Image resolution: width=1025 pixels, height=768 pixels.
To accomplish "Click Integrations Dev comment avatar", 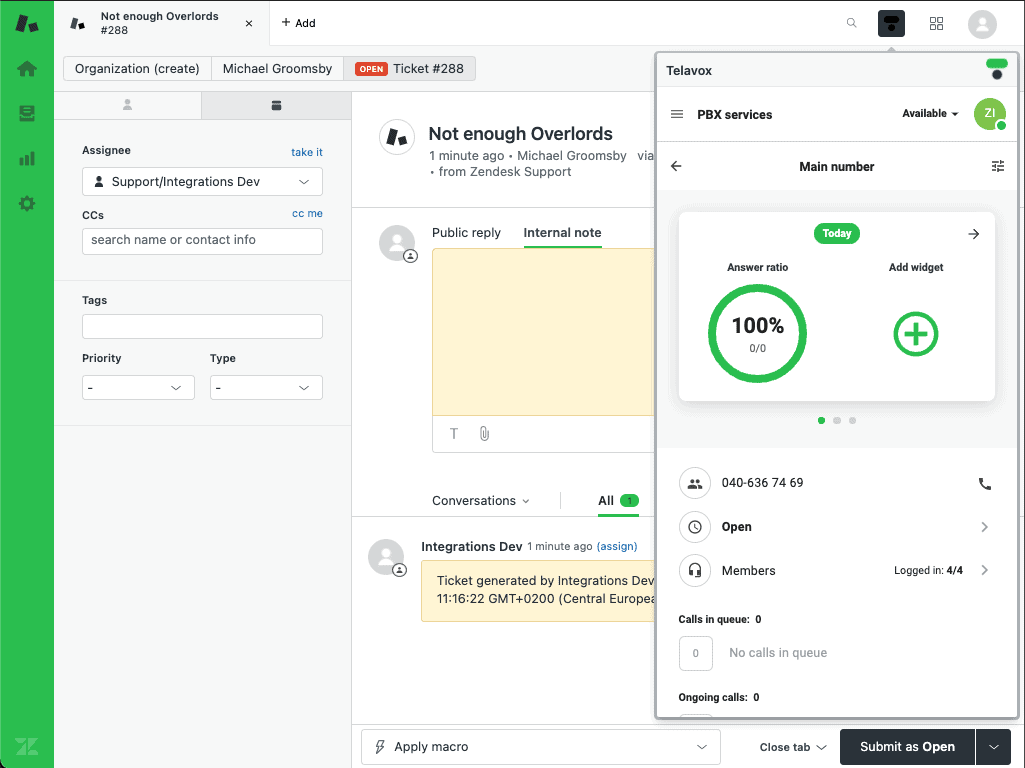I will tap(386, 557).
